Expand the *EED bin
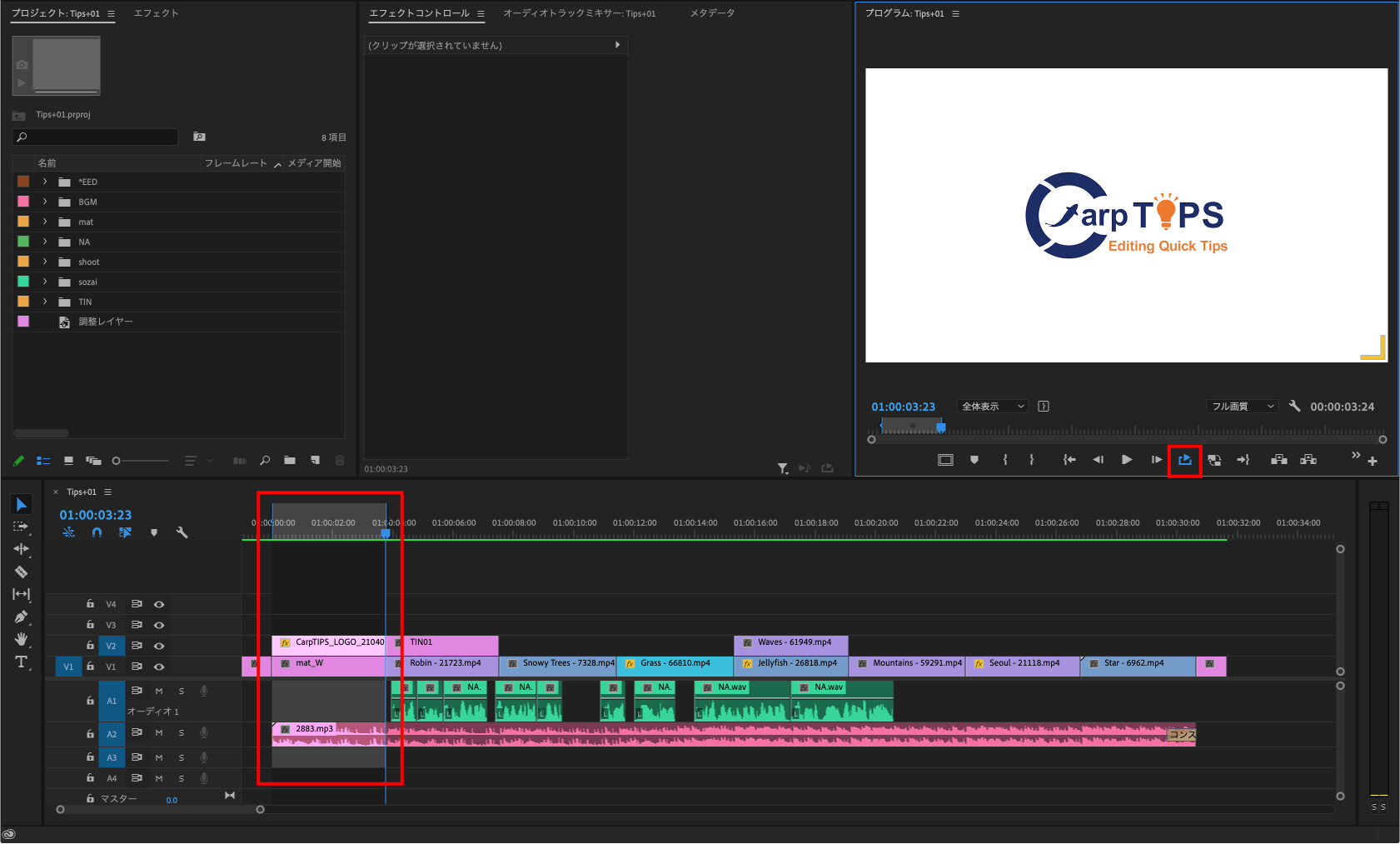The width and height of the screenshot is (1400, 844). click(45, 182)
